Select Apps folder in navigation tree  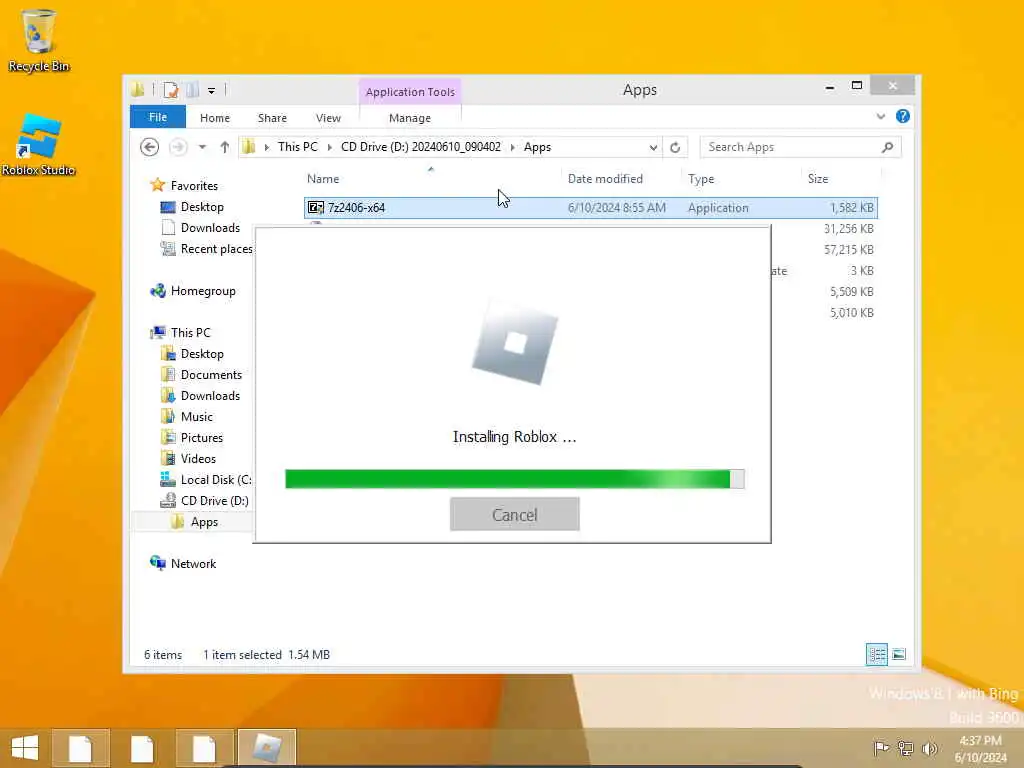click(204, 522)
